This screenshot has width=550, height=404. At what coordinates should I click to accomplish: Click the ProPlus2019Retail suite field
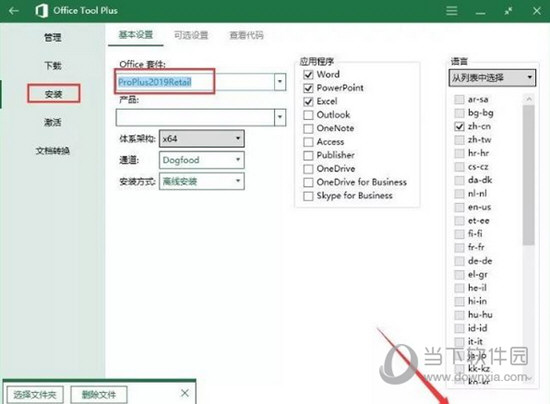(x=195, y=82)
